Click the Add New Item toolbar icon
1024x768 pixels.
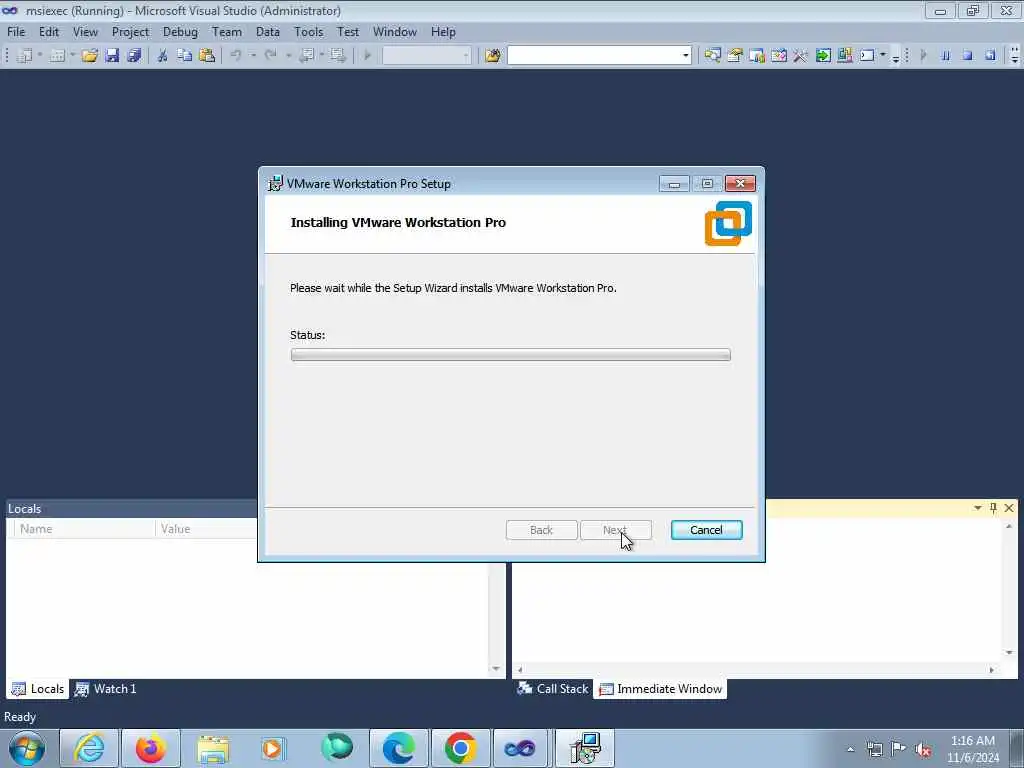[57, 56]
